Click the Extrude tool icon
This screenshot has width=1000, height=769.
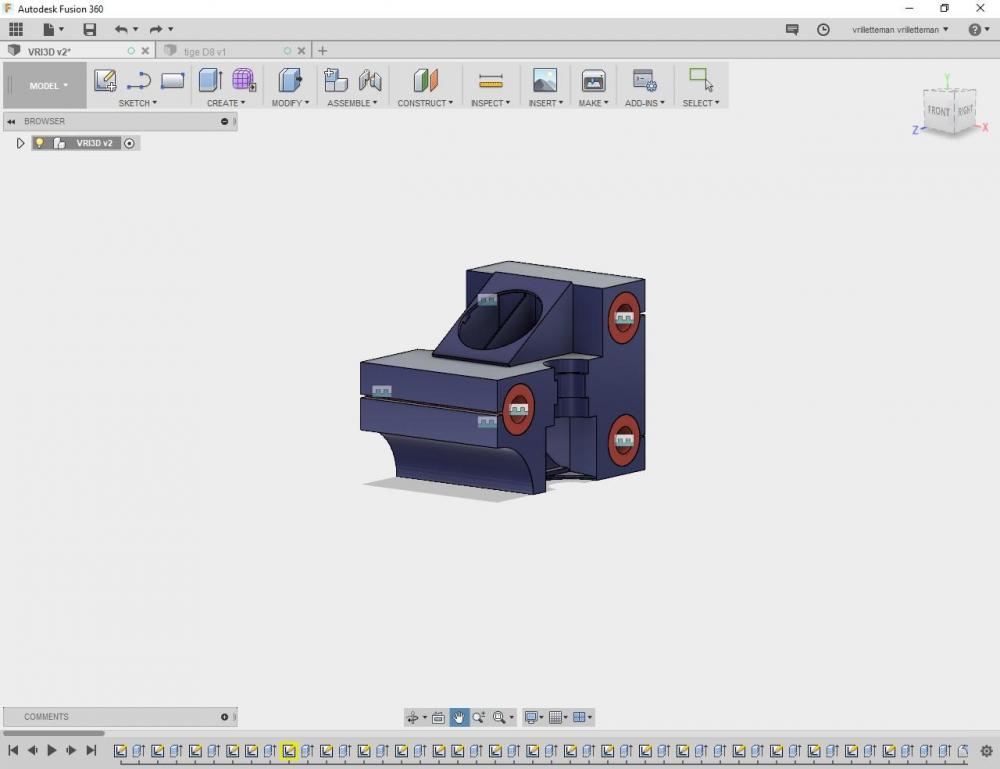pyautogui.click(x=209, y=81)
